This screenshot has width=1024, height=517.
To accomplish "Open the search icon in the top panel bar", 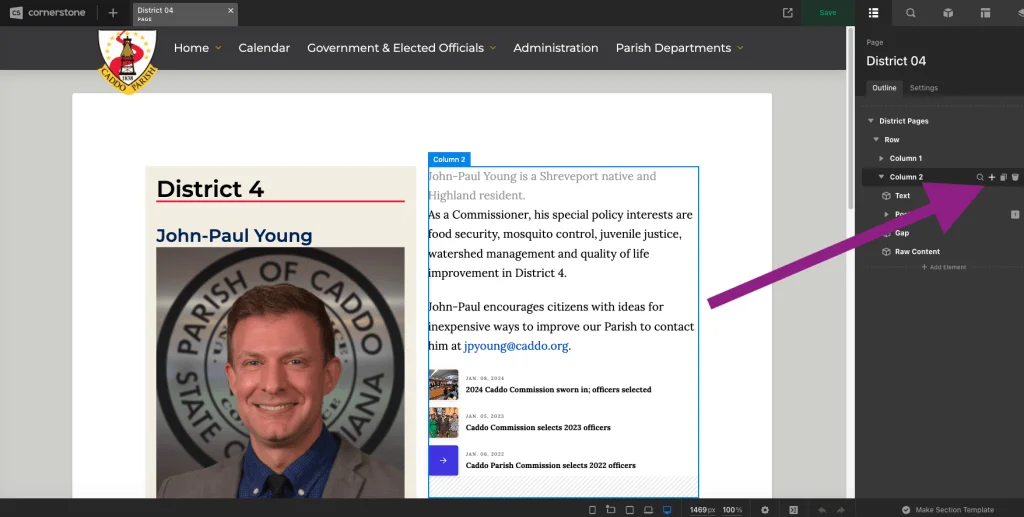I will (910, 13).
